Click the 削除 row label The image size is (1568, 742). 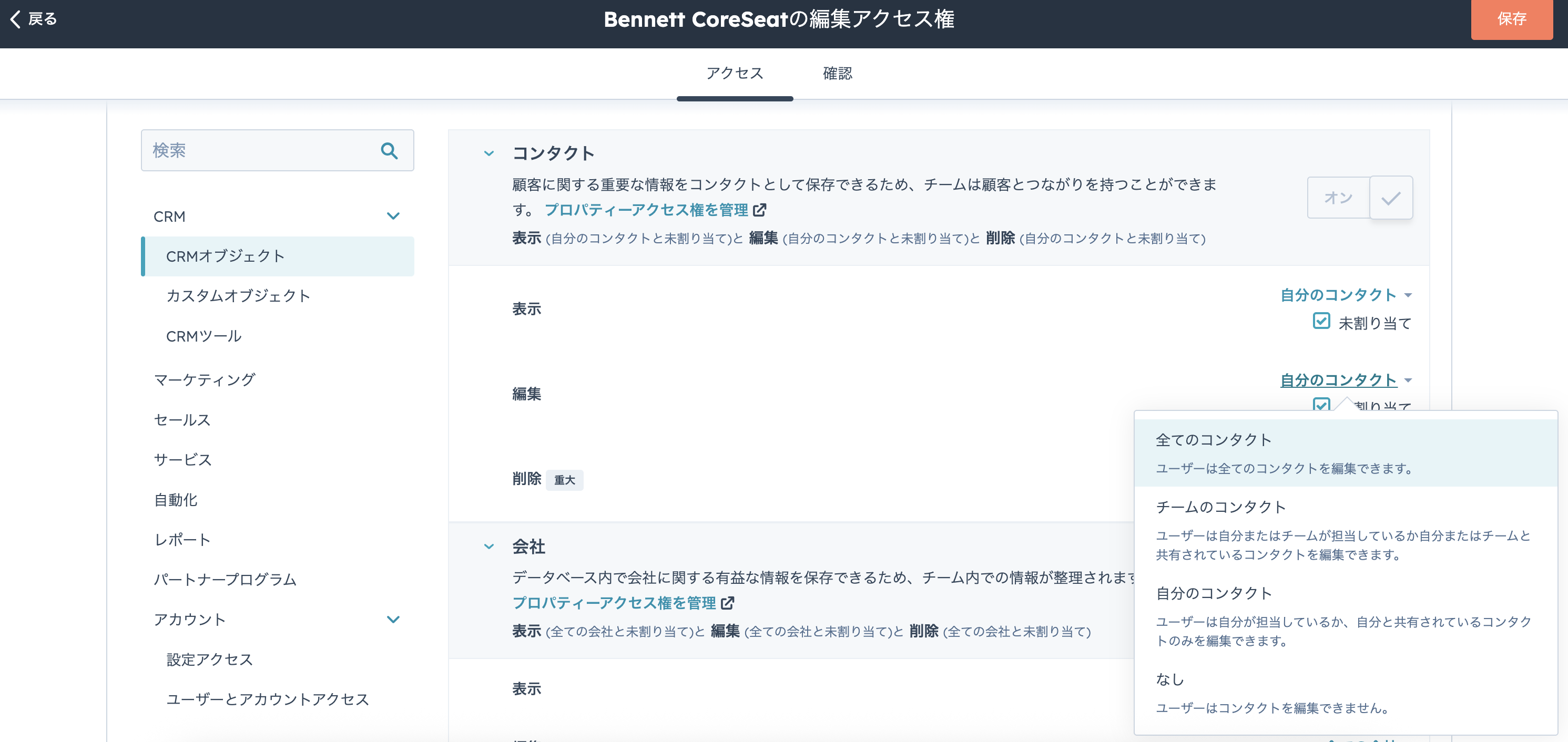click(x=526, y=479)
